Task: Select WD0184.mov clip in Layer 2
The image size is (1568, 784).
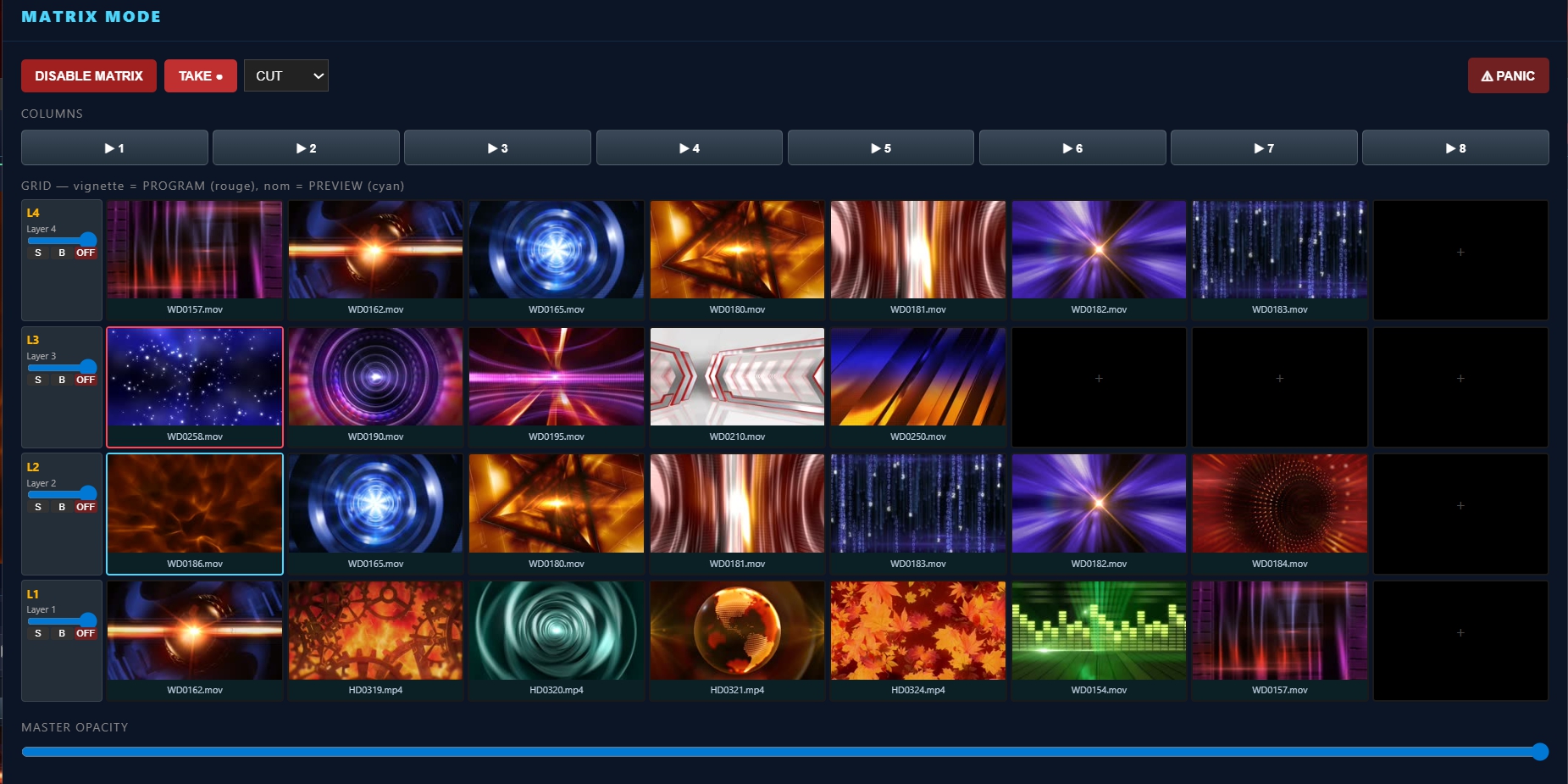Action: click(1280, 514)
